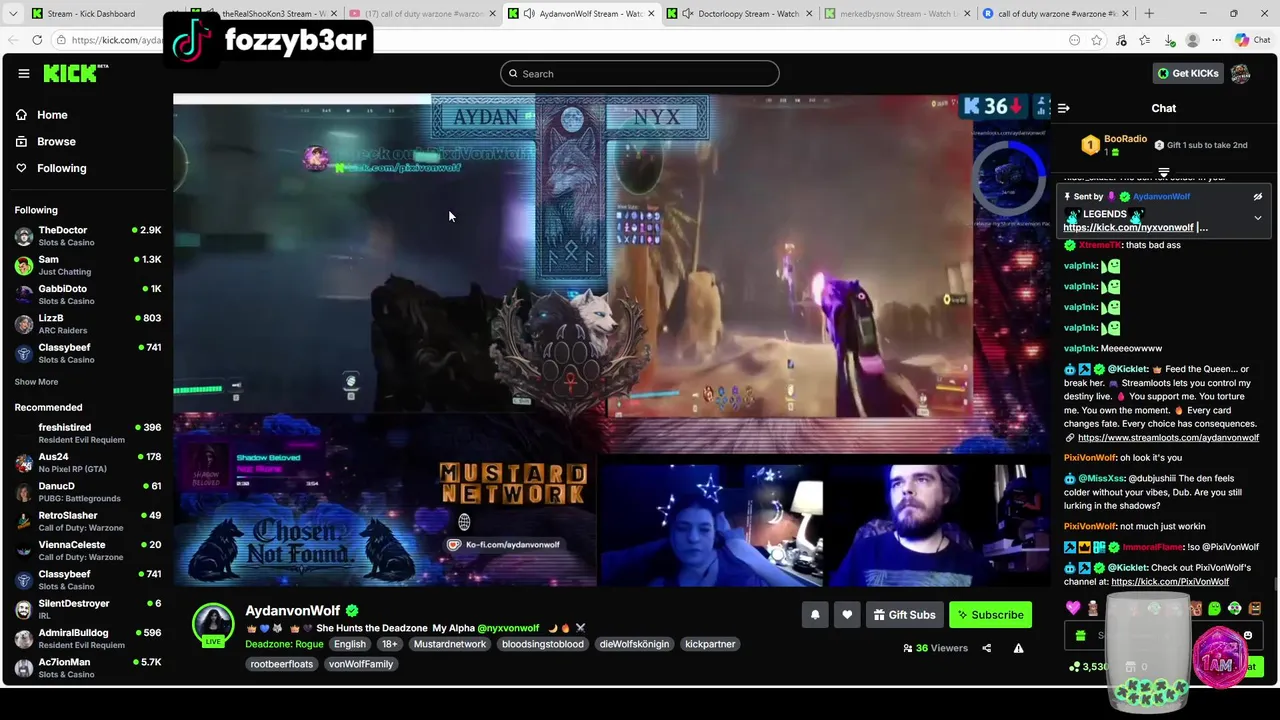Open LizzB ARC Raiders channel

point(88,323)
